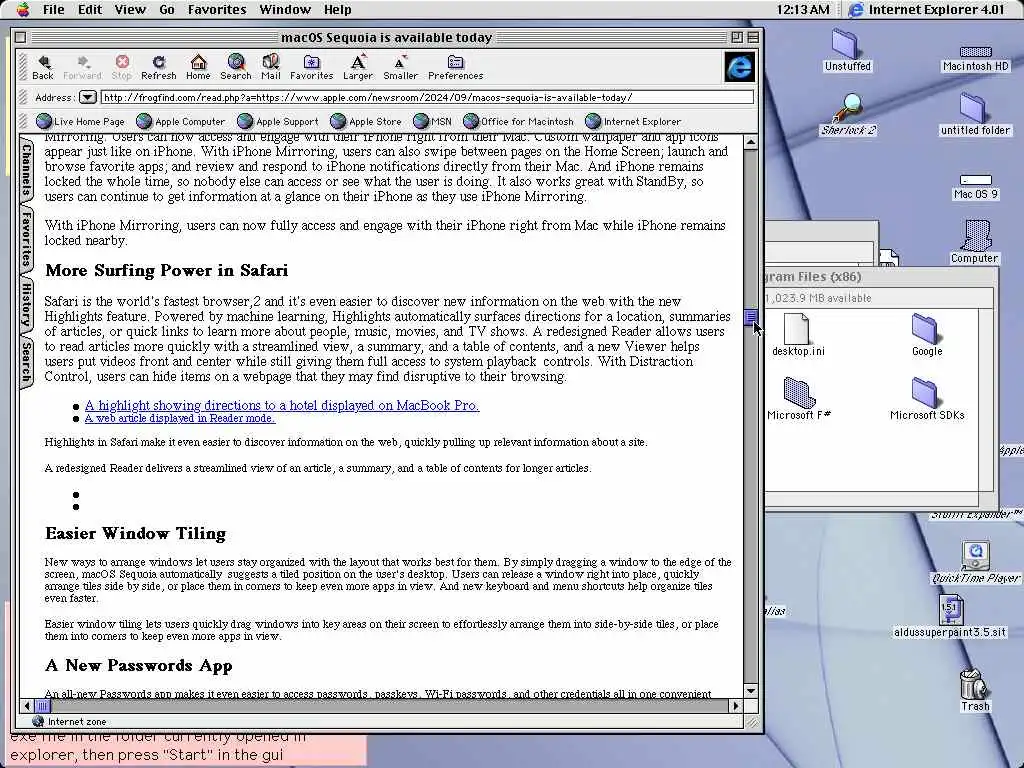Open the Help menu

coord(338,9)
